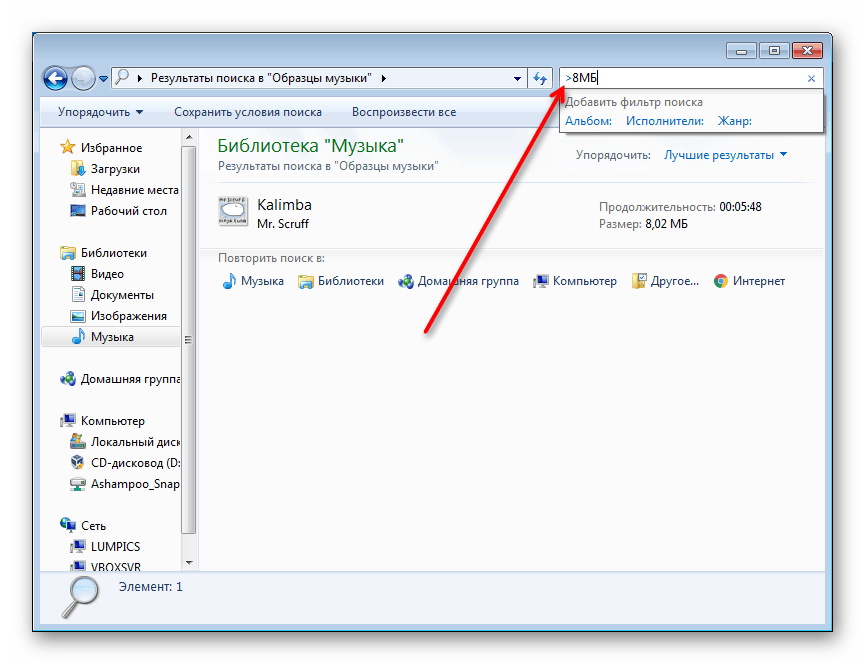Click the Mr. Scruff artist text
865x664 pixels.
click(282, 224)
